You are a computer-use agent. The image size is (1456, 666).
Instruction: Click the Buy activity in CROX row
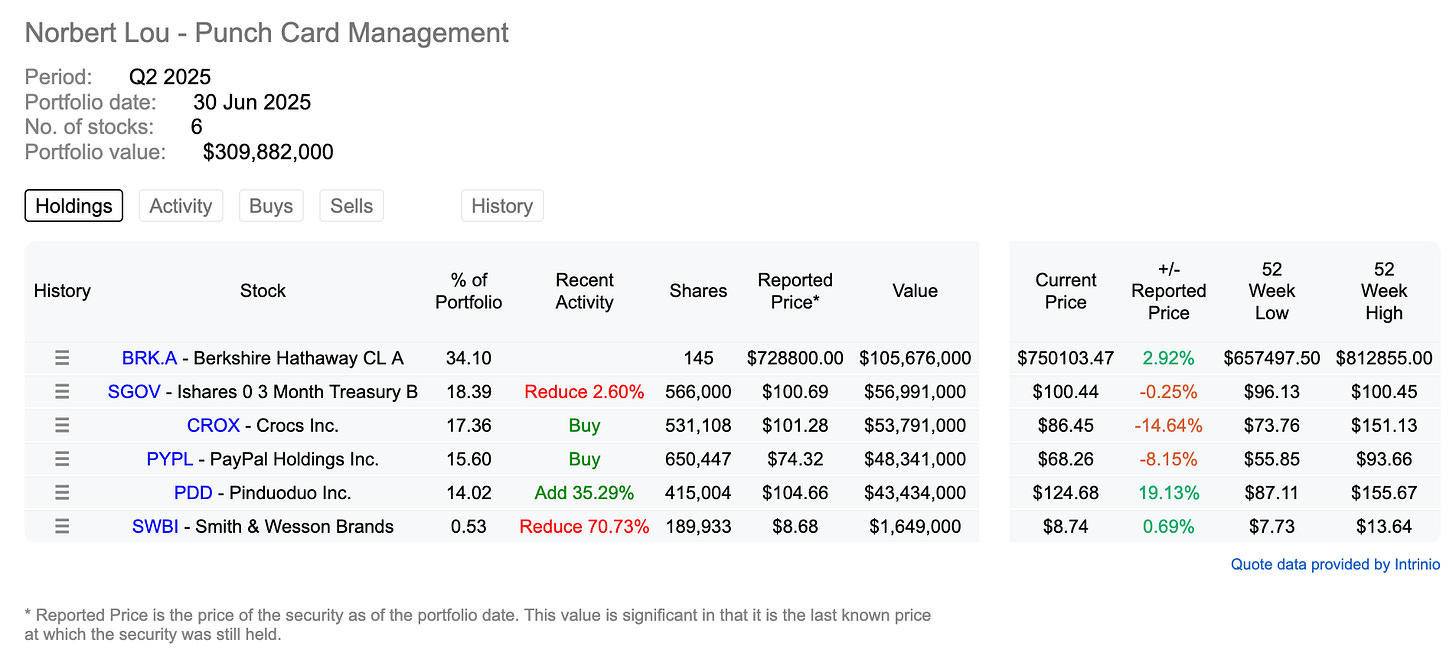click(584, 425)
